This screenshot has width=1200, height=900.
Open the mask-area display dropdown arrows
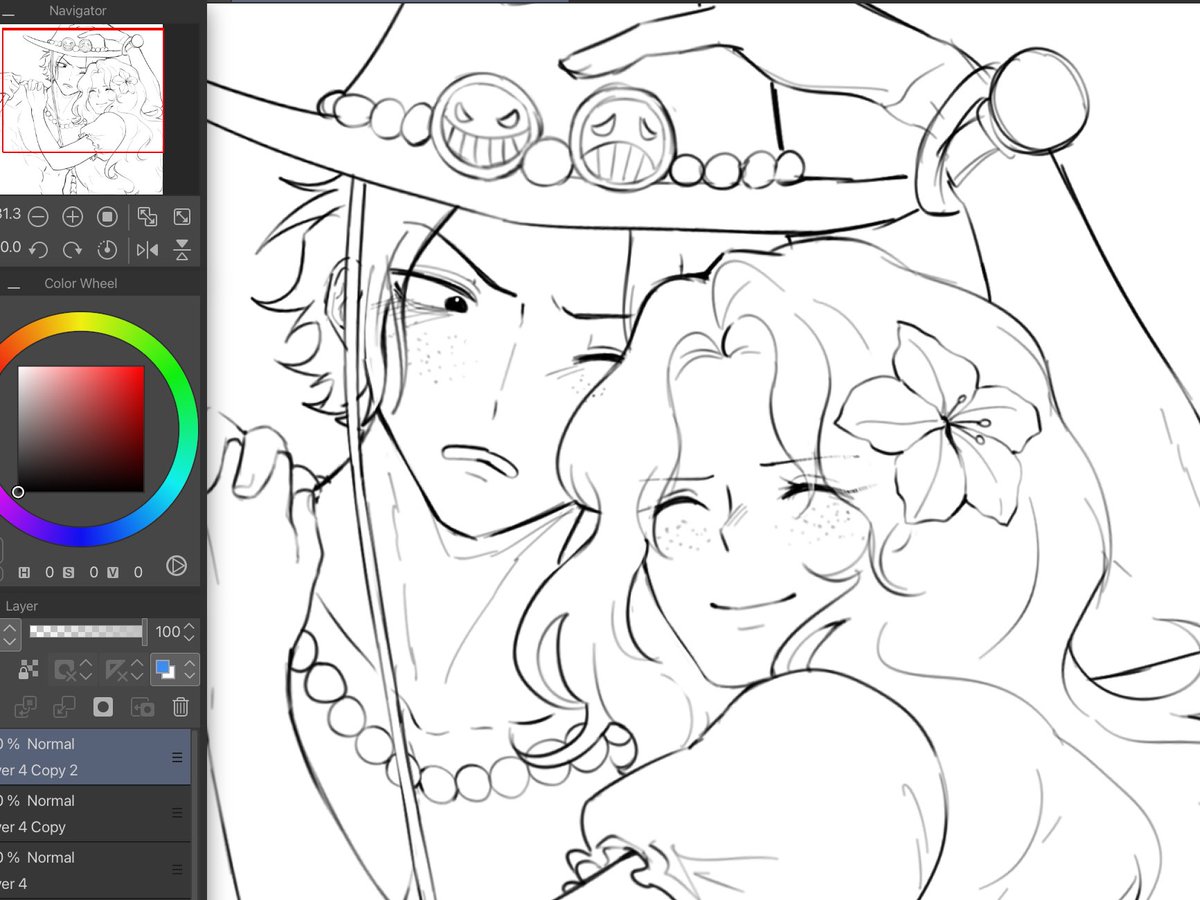coord(86,670)
